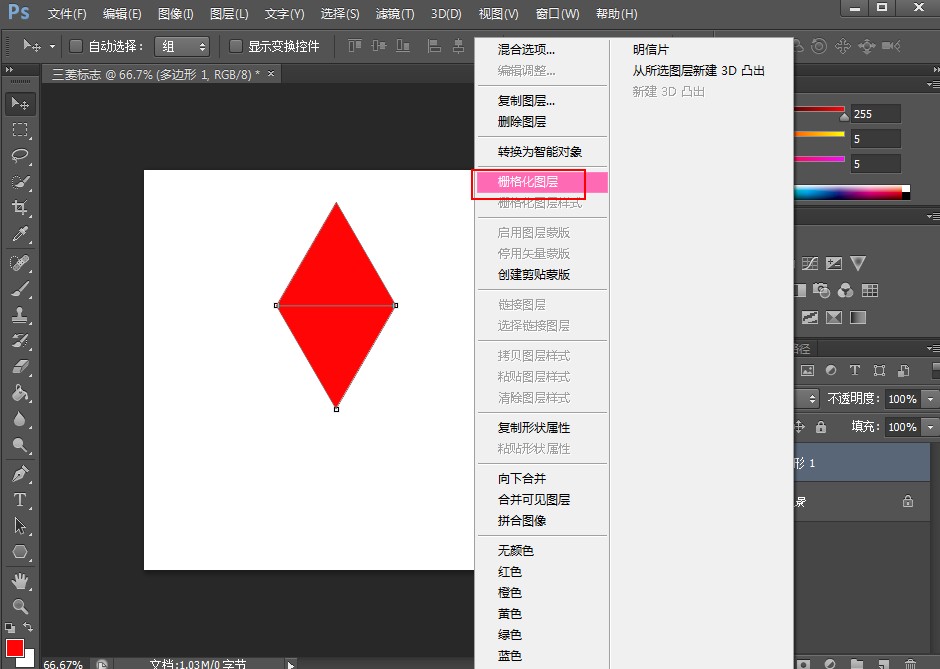Select the Eraser tool
Image resolution: width=940 pixels, height=669 pixels.
click(20, 367)
